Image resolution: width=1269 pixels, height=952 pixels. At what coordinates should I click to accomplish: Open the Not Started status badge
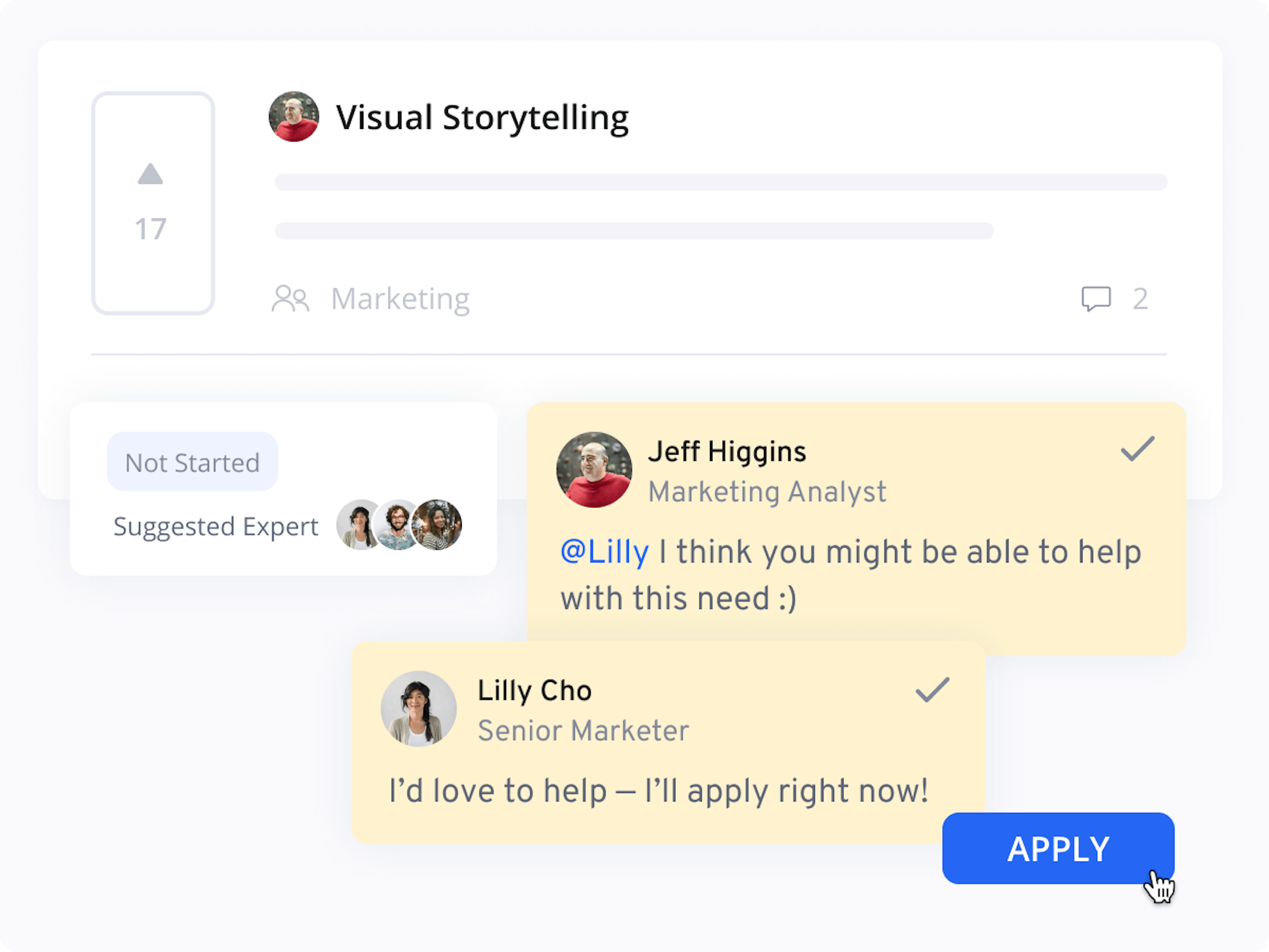click(192, 462)
